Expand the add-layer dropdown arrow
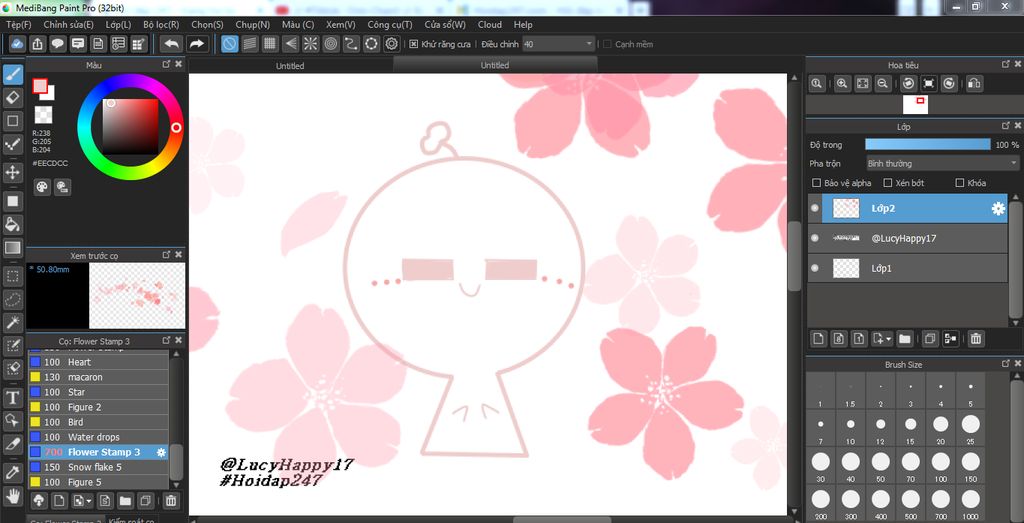Image resolution: width=1024 pixels, height=523 pixels. click(889, 339)
